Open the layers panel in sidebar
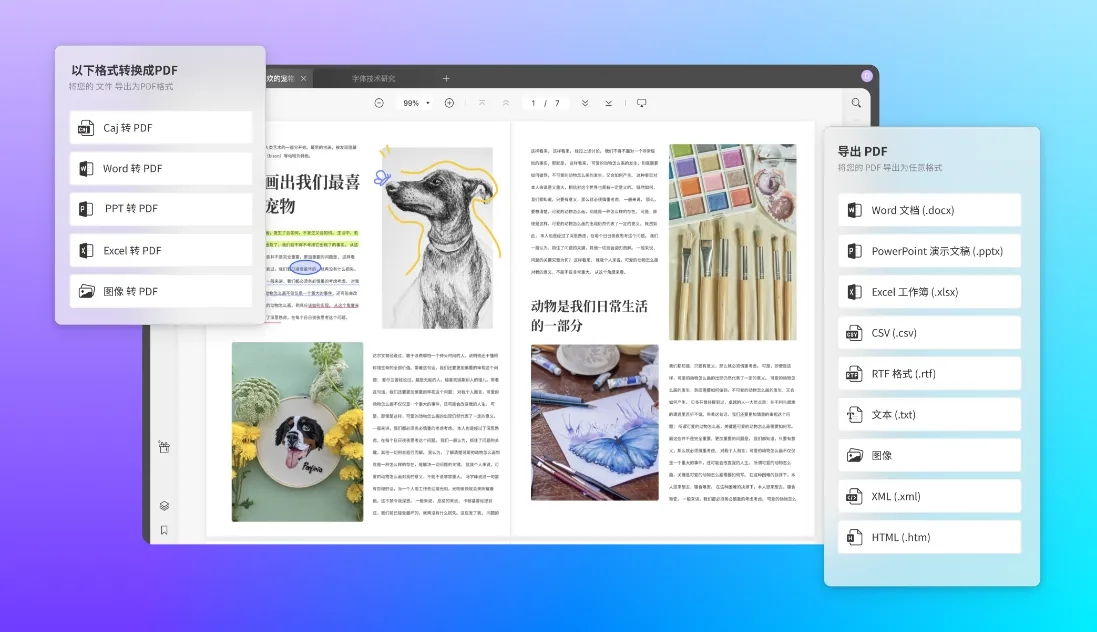1097x632 pixels. tap(164, 505)
